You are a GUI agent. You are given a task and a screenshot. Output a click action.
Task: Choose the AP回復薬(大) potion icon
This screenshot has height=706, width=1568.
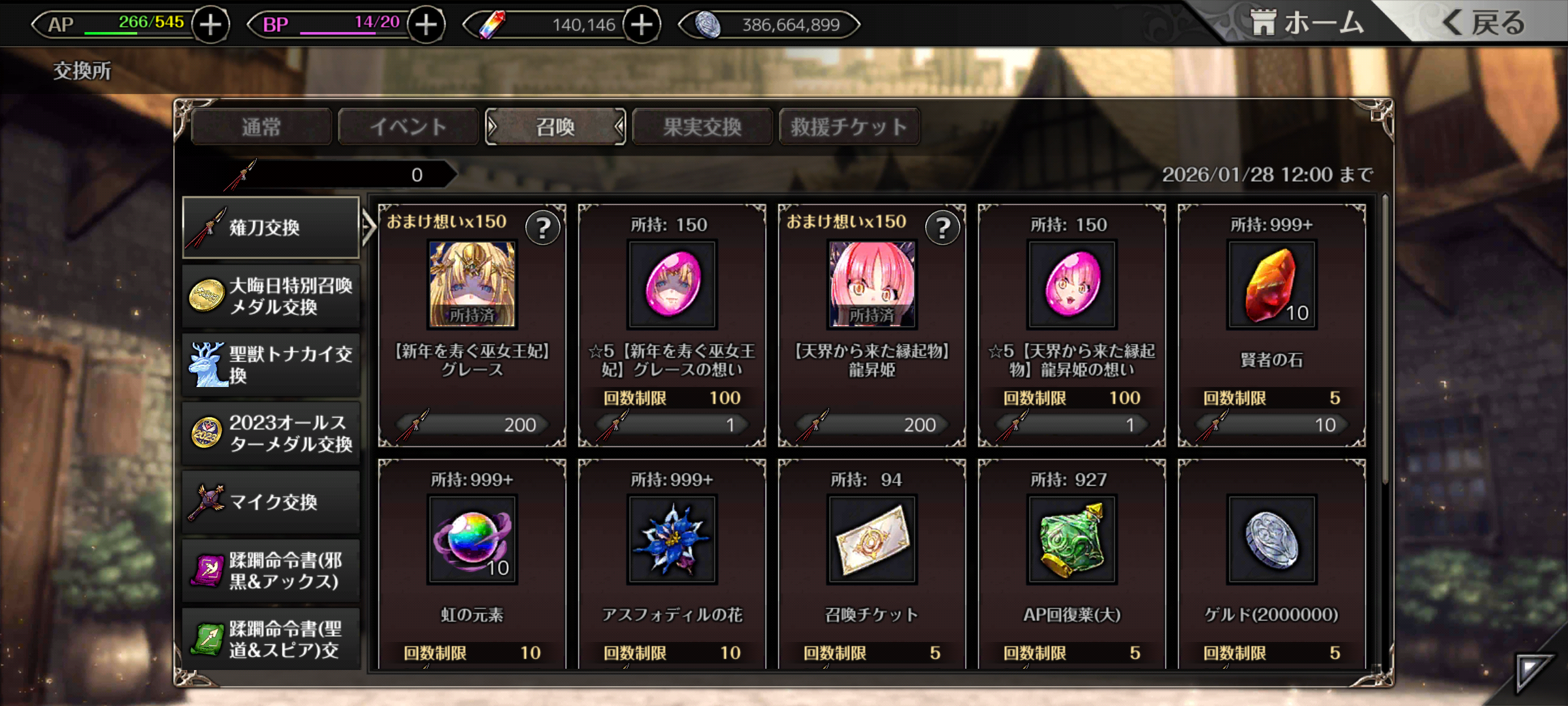pyautogui.click(x=1071, y=539)
